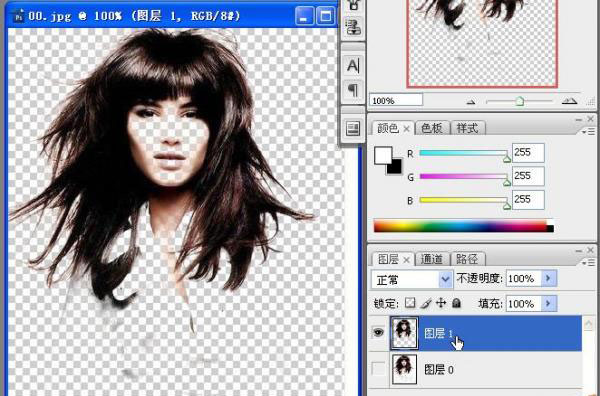Click the Navigator zoom slider handle

pyautogui.click(x=519, y=101)
